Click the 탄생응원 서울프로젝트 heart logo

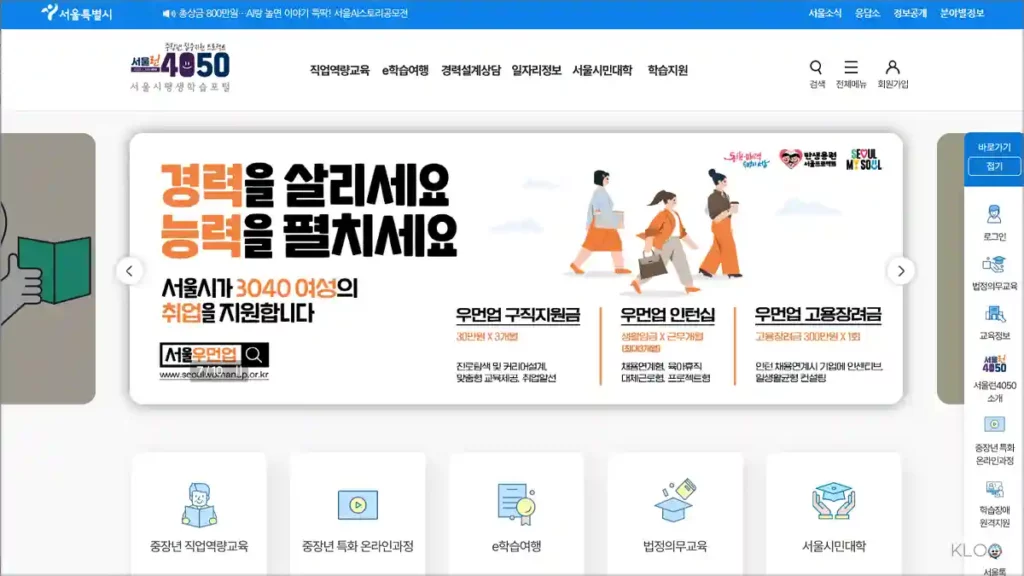[x=808, y=159]
